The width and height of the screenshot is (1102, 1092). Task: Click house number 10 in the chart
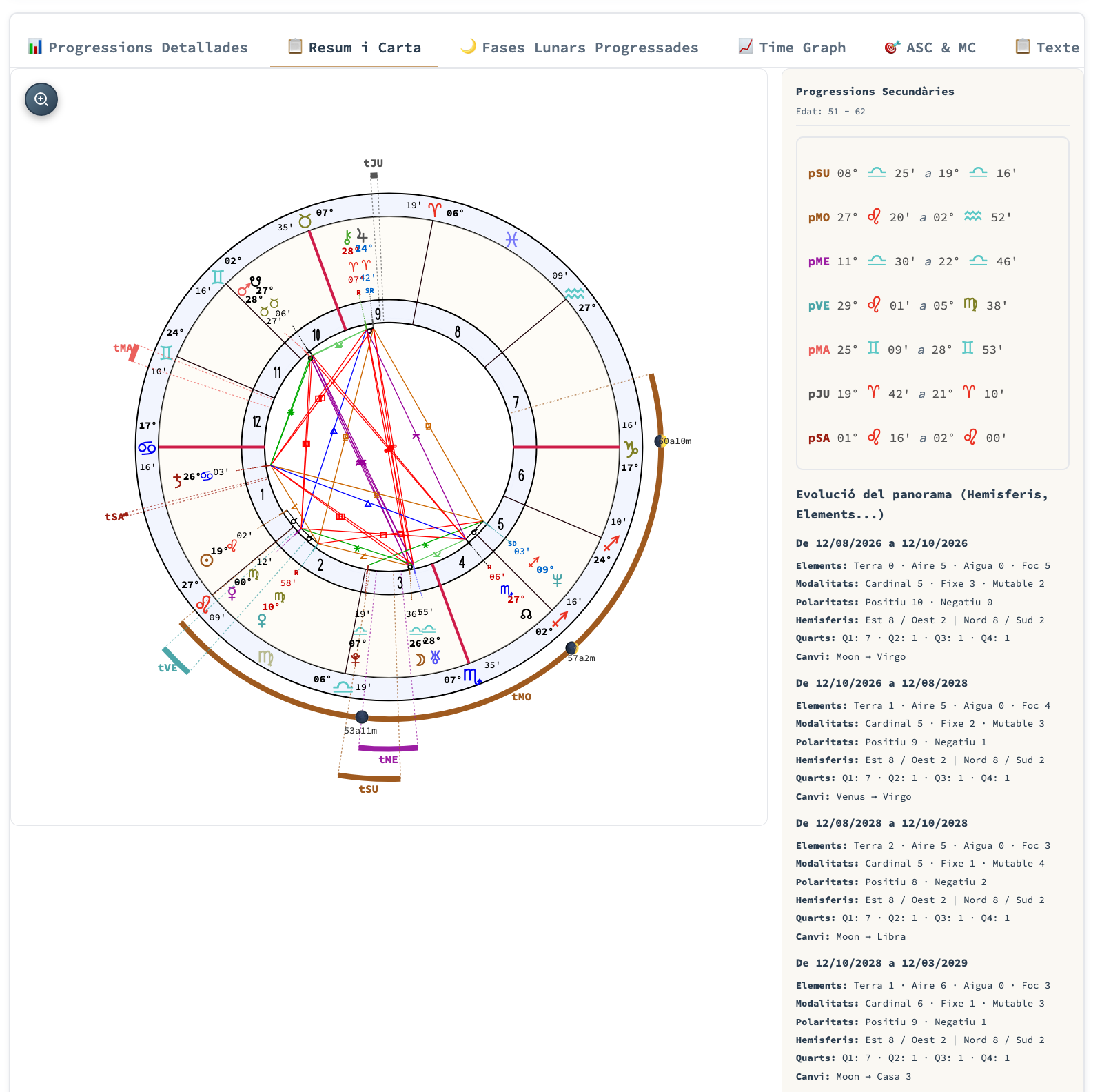(x=316, y=335)
